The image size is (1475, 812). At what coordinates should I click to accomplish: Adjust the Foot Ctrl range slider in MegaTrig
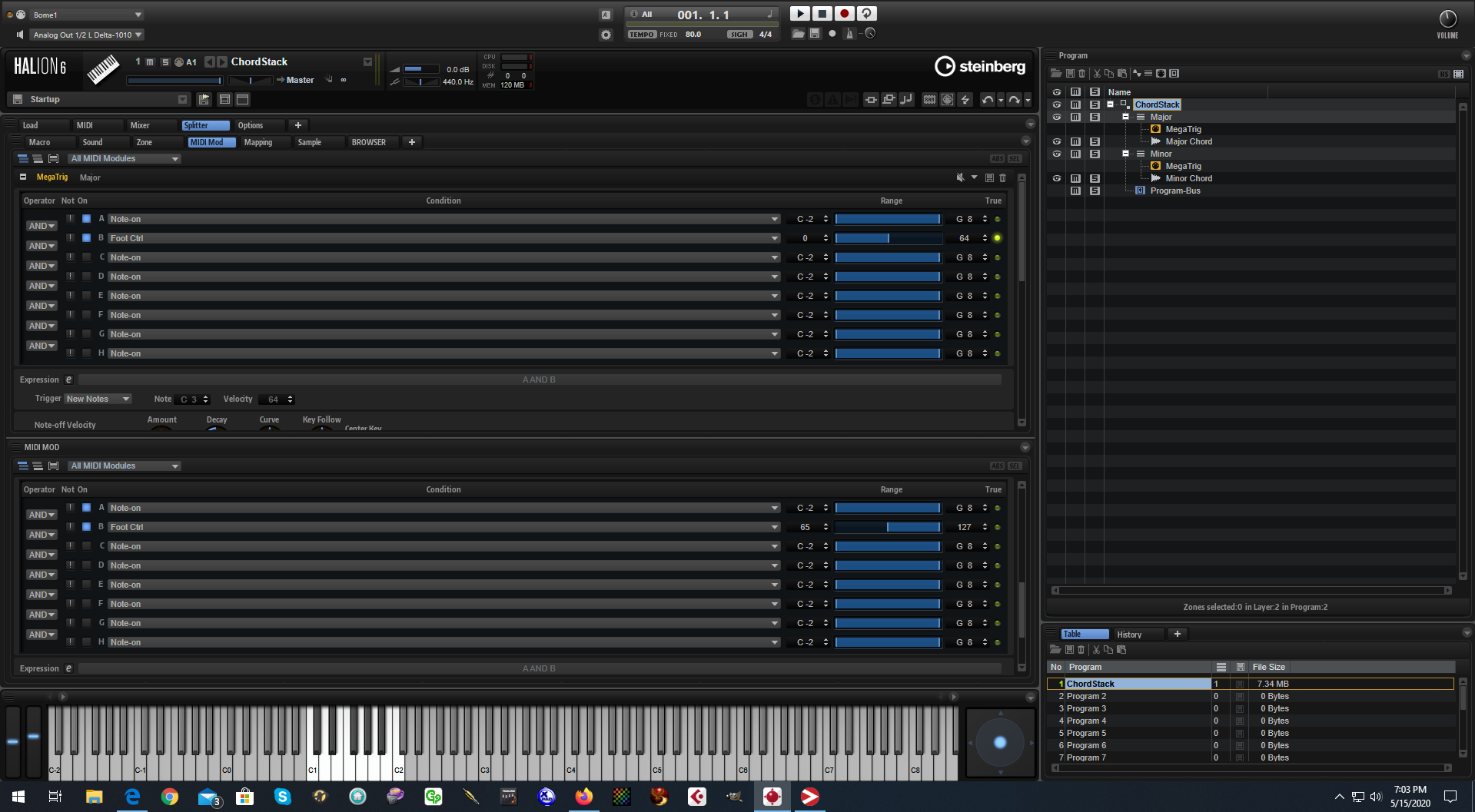(x=888, y=238)
